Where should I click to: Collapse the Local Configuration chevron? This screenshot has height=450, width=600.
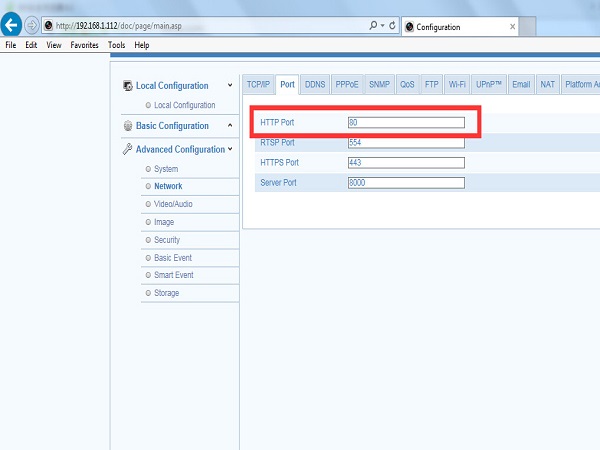click(x=230, y=85)
